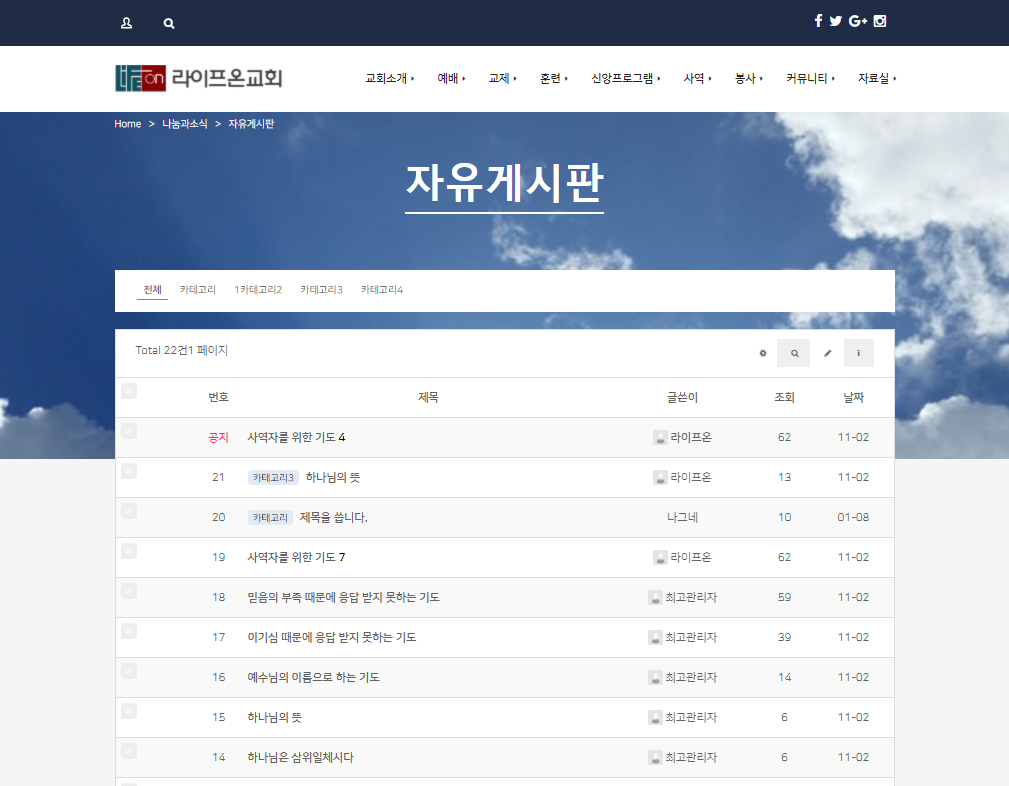
Task: Open the board search magnifier icon
Action: pyautogui.click(x=793, y=353)
